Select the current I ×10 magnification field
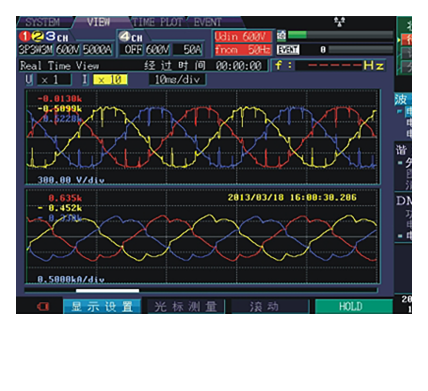The width and height of the screenshot is (428, 391). click(110, 80)
